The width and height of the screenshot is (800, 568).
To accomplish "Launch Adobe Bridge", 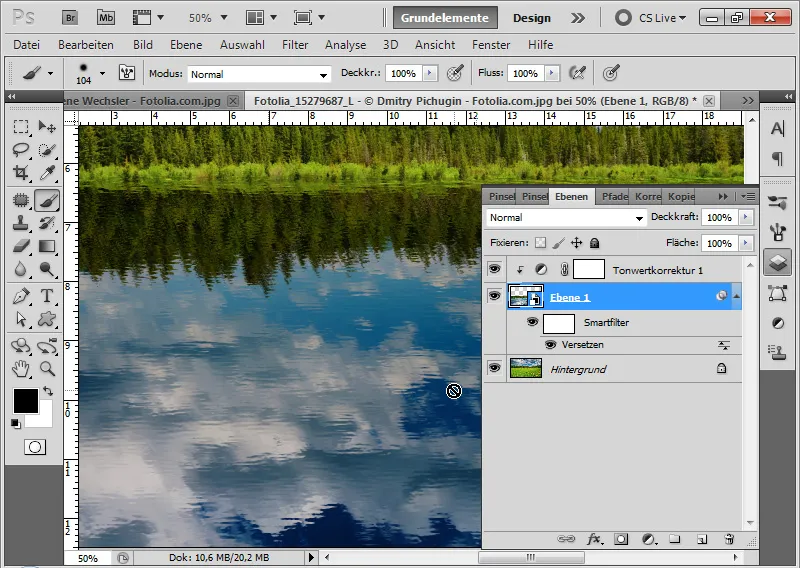I will 70,18.
